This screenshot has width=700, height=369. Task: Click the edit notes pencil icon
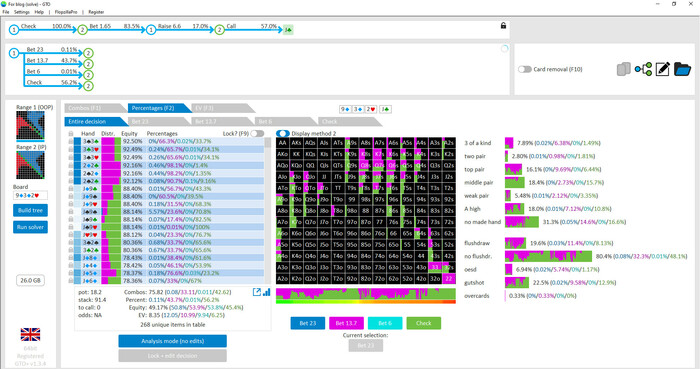(x=662, y=69)
